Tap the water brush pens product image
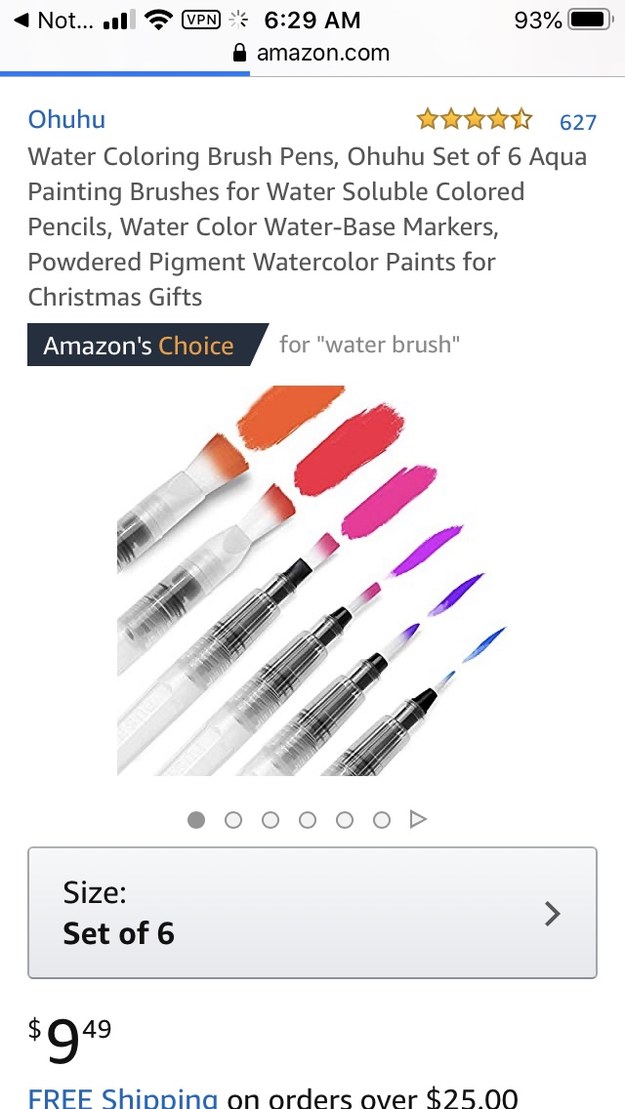 [x=312, y=580]
